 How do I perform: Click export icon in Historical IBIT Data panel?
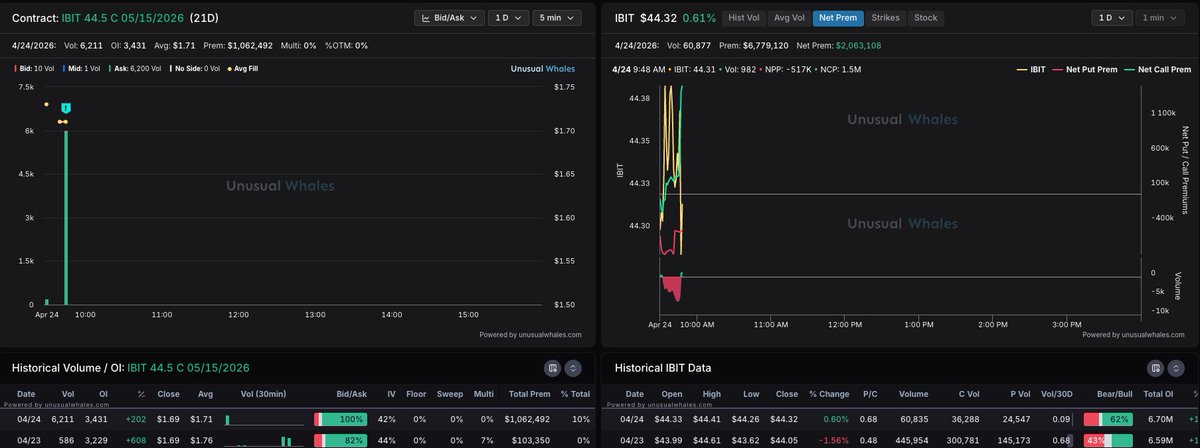tap(1154, 368)
